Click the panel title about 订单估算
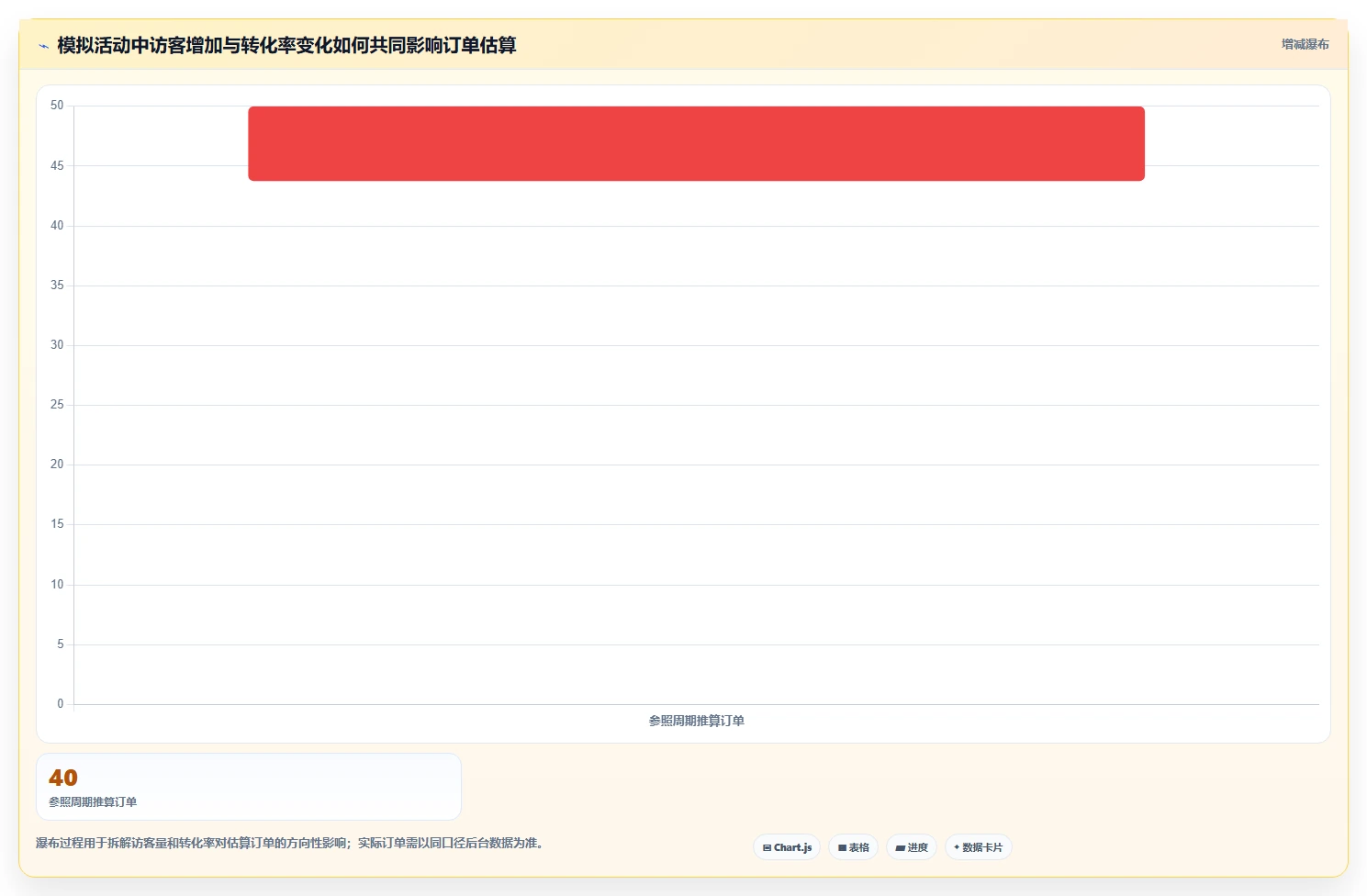Viewport: 1367px width, 896px height. 286,45
